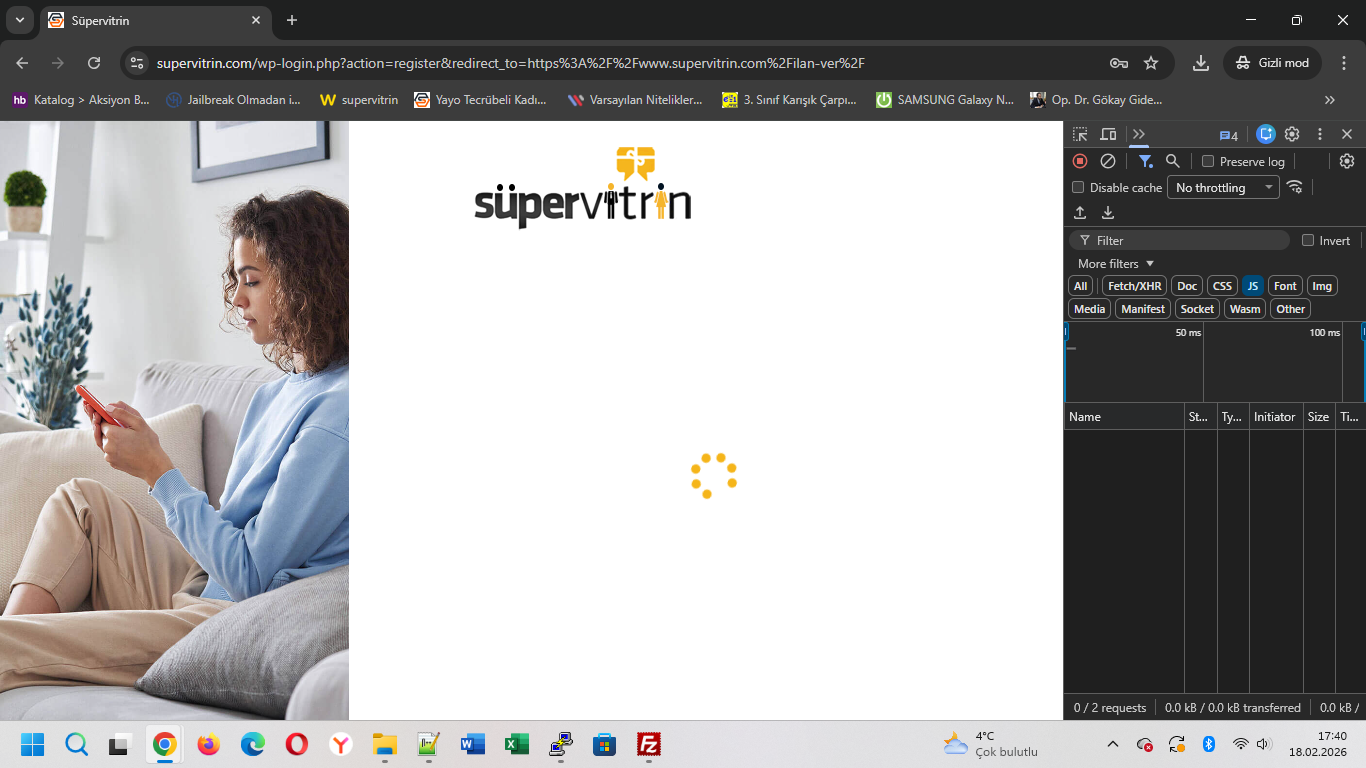
Task: Check the Disable cache option
Action: [x=1078, y=187]
